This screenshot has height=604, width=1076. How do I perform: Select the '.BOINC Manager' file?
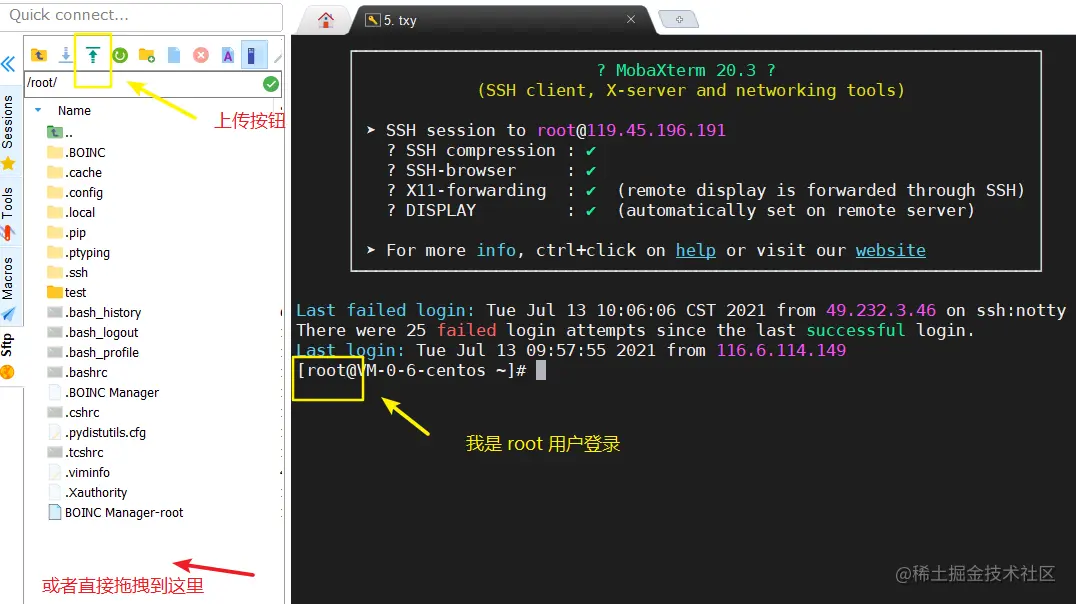tap(103, 392)
